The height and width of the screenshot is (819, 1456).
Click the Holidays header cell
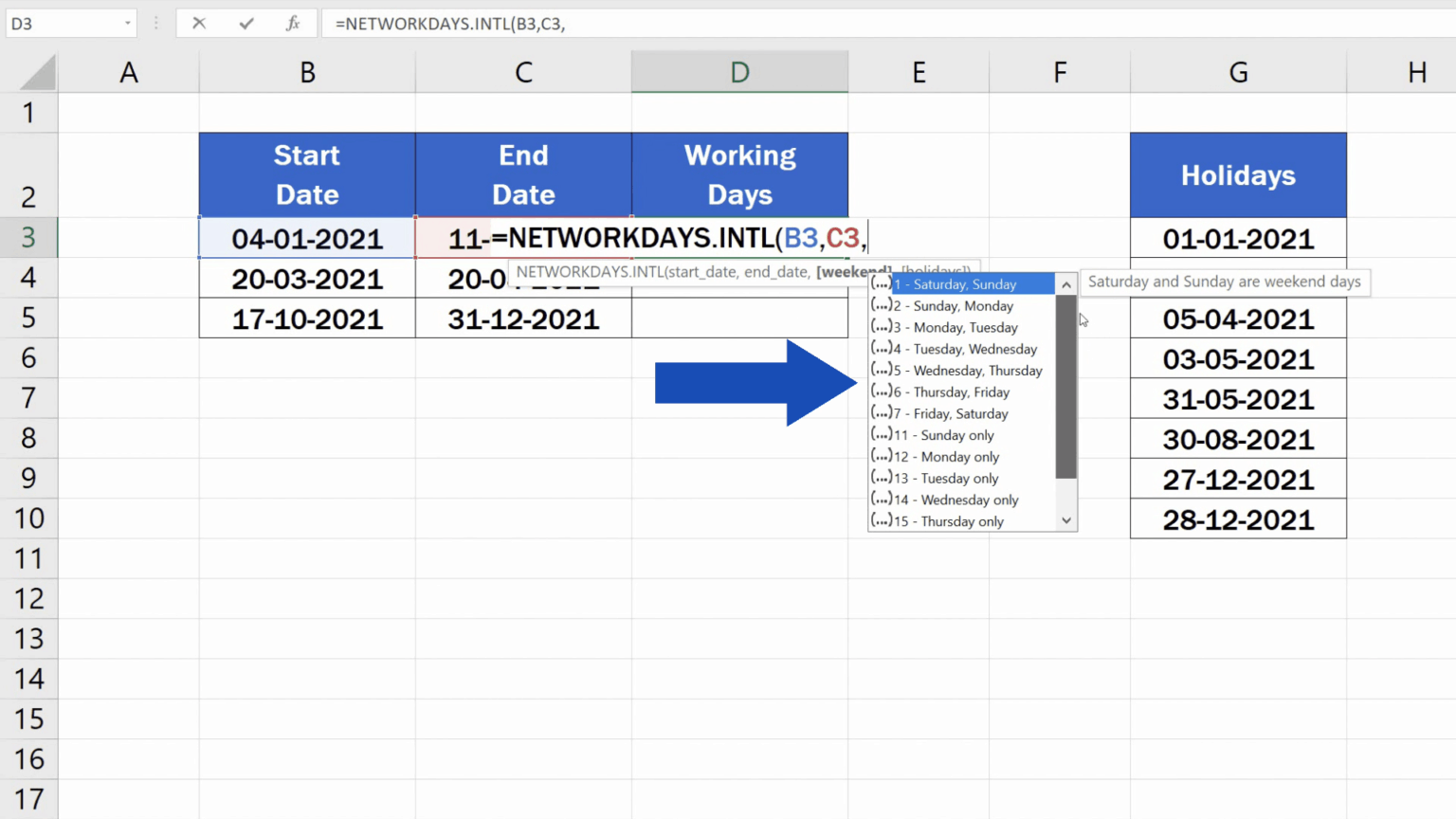[x=1238, y=175]
